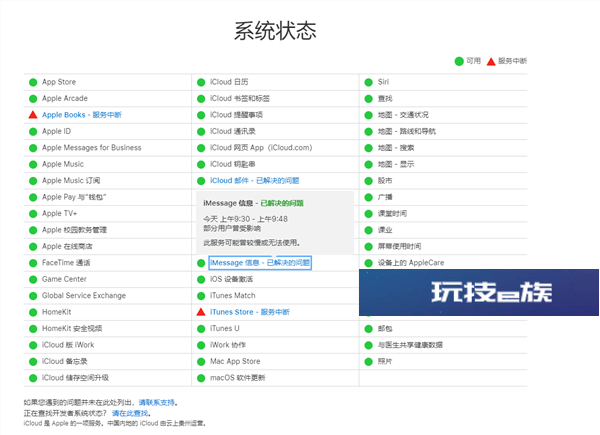Click the Apple Music 订阅 entry
Viewport: 600px width, 435px height.
click(71, 181)
